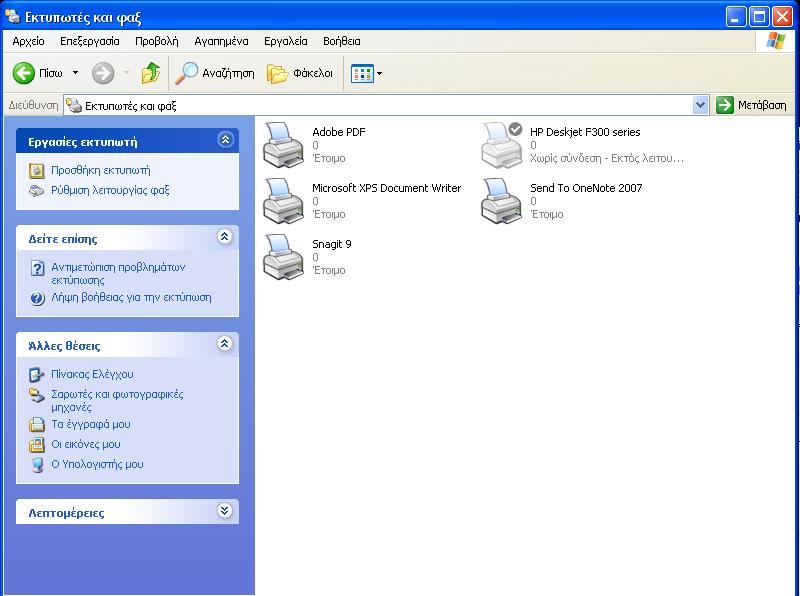
Task: Click the Microsoft XPS Document Writer name
Action: click(x=386, y=188)
